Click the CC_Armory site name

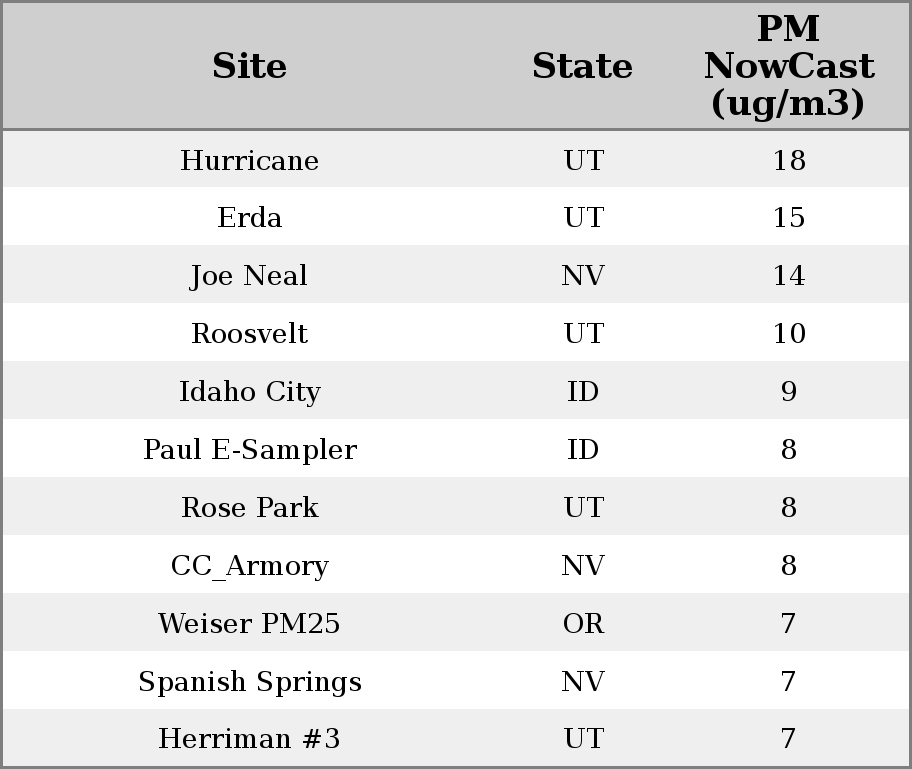click(x=249, y=566)
